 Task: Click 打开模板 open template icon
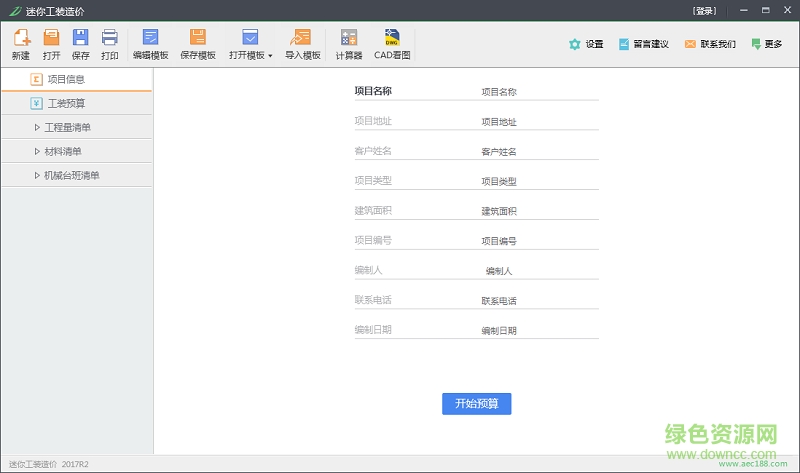pos(250,37)
